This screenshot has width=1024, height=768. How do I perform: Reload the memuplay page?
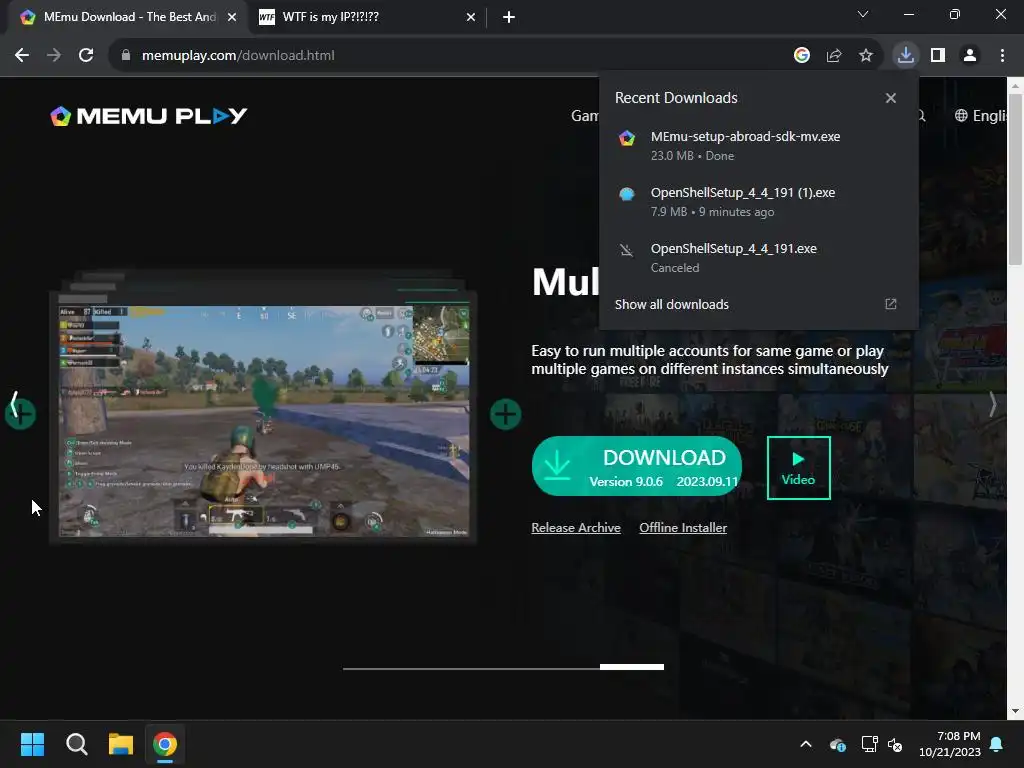pyautogui.click(x=86, y=56)
